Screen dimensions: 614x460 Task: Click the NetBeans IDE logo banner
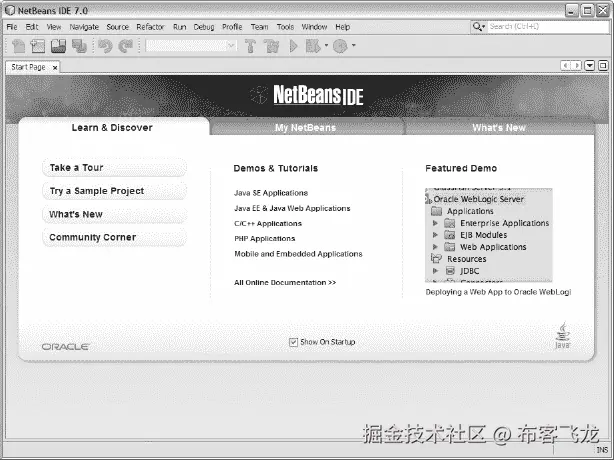click(x=307, y=95)
